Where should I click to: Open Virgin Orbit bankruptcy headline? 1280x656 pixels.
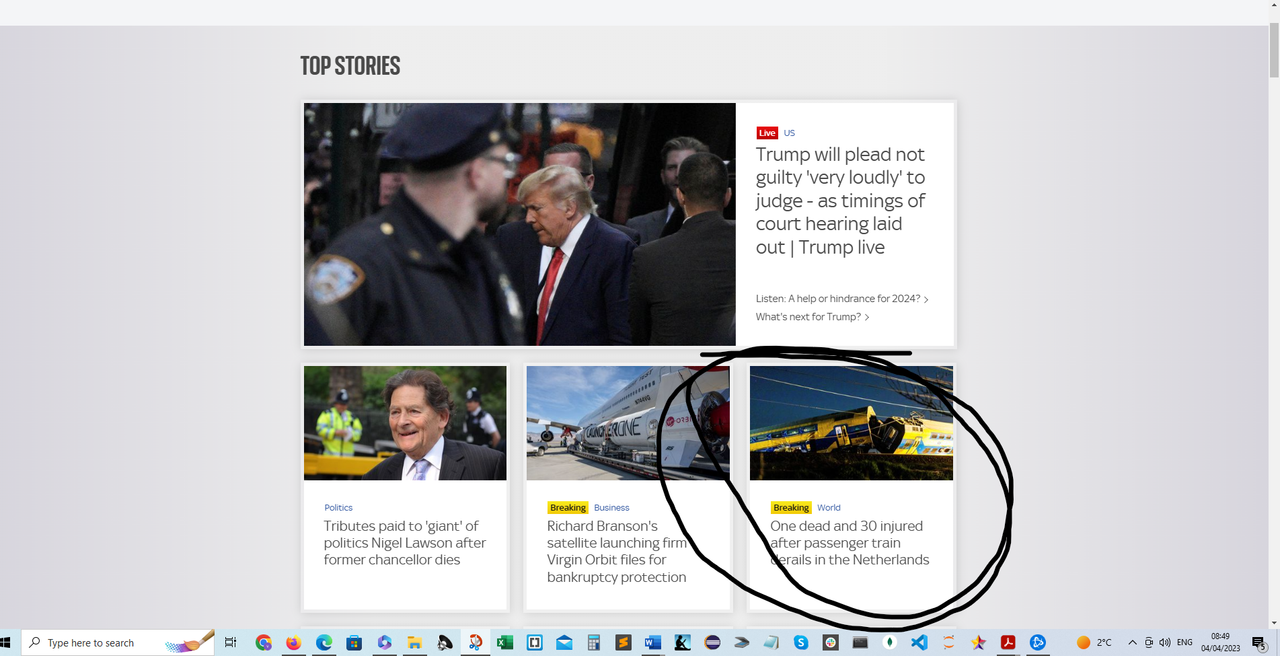[x=617, y=551]
